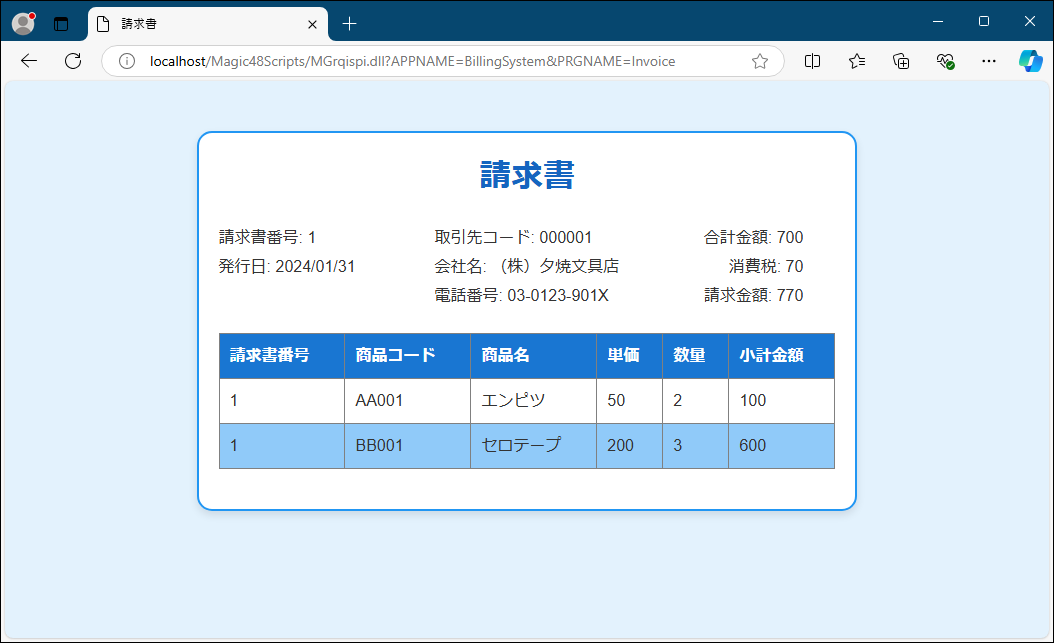1054x643 pixels.
Task: Click the browser back arrow
Action: pyautogui.click(x=28, y=61)
